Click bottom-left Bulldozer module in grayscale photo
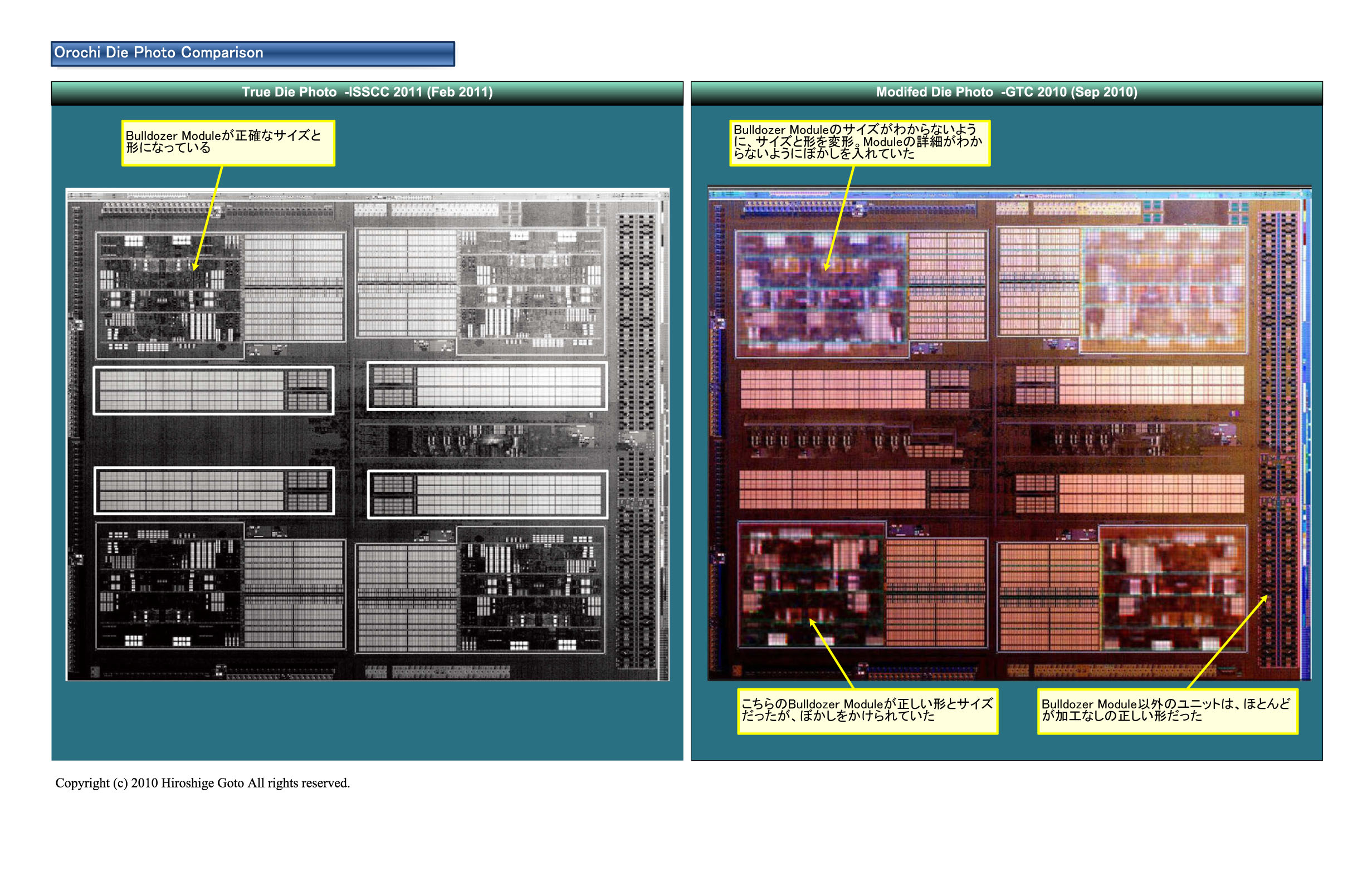1372x881 pixels. pyautogui.click(x=169, y=586)
